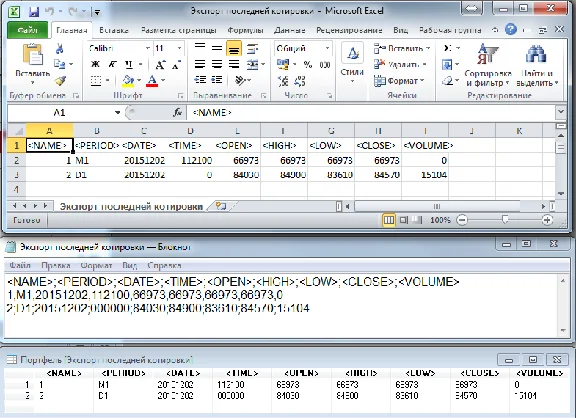
Task: Click the Sort and Filter icon
Action: [x=487, y=54]
